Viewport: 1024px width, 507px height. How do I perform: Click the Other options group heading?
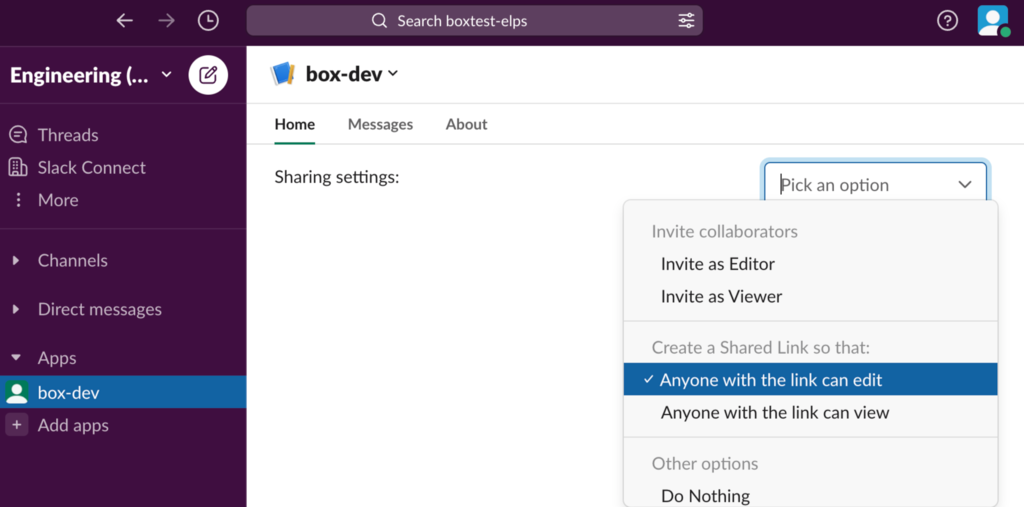click(705, 464)
